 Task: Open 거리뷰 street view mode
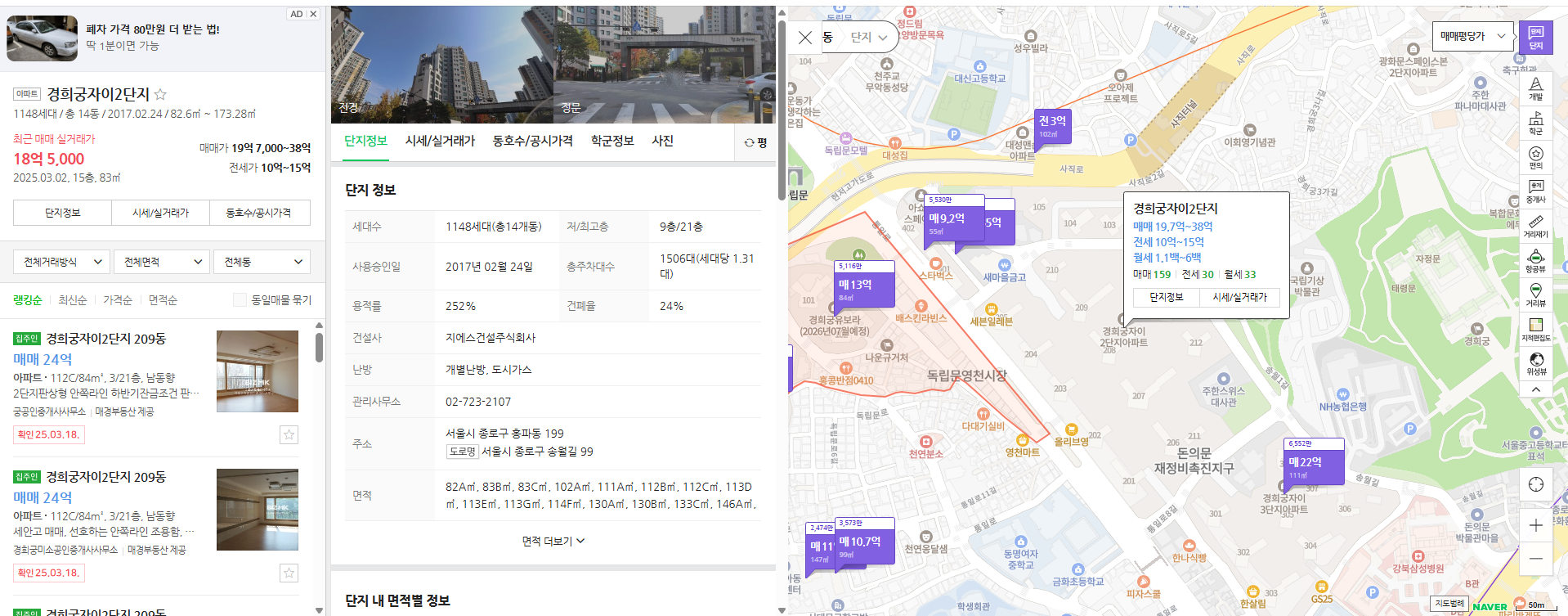click(x=1535, y=295)
